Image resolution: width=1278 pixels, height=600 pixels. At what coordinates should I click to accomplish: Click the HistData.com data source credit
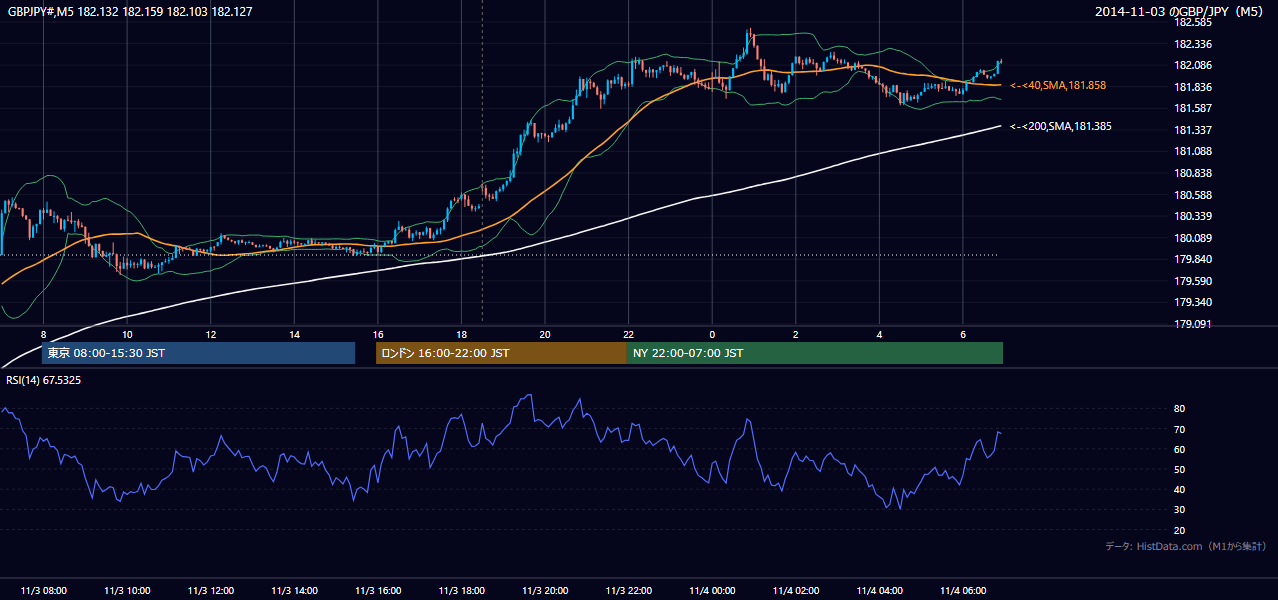(1186, 546)
